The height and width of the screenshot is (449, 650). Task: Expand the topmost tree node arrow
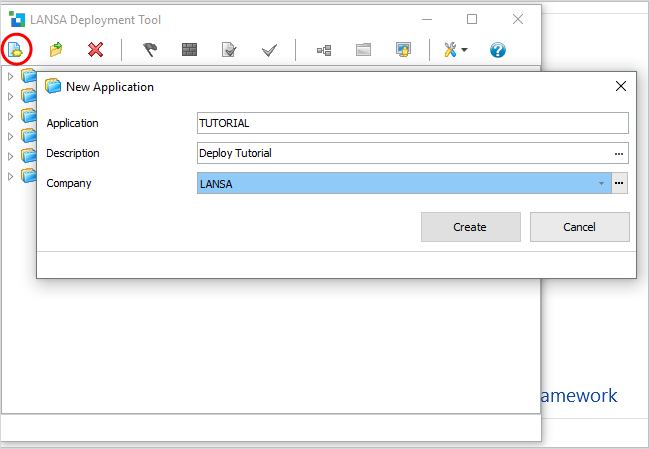point(11,76)
